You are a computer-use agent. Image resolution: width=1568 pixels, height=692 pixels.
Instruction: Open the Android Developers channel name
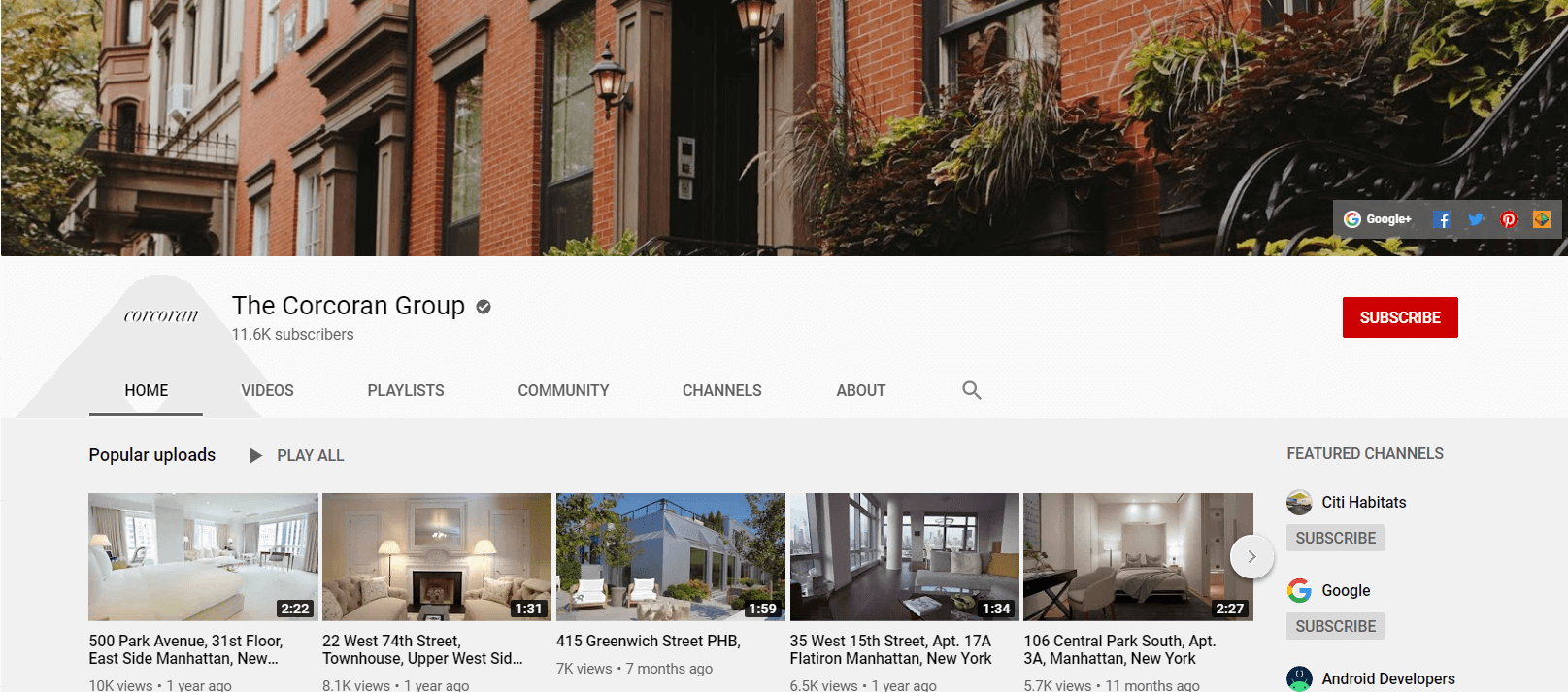pos(1388,678)
